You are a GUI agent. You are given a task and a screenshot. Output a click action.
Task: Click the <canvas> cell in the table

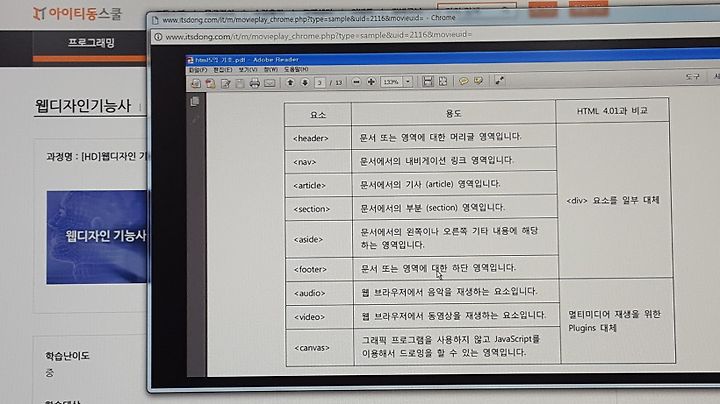click(320, 348)
